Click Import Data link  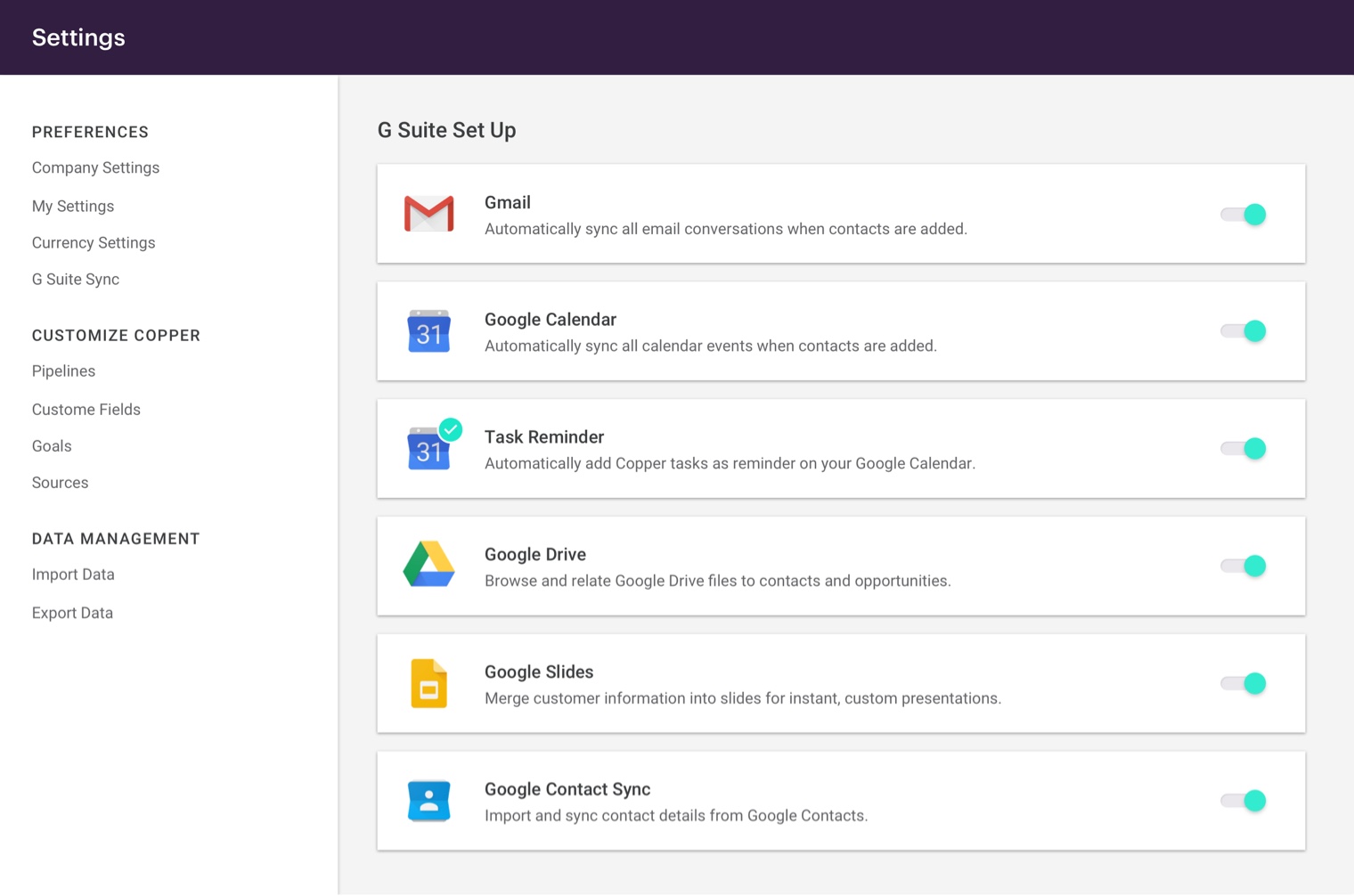pos(73,574)
